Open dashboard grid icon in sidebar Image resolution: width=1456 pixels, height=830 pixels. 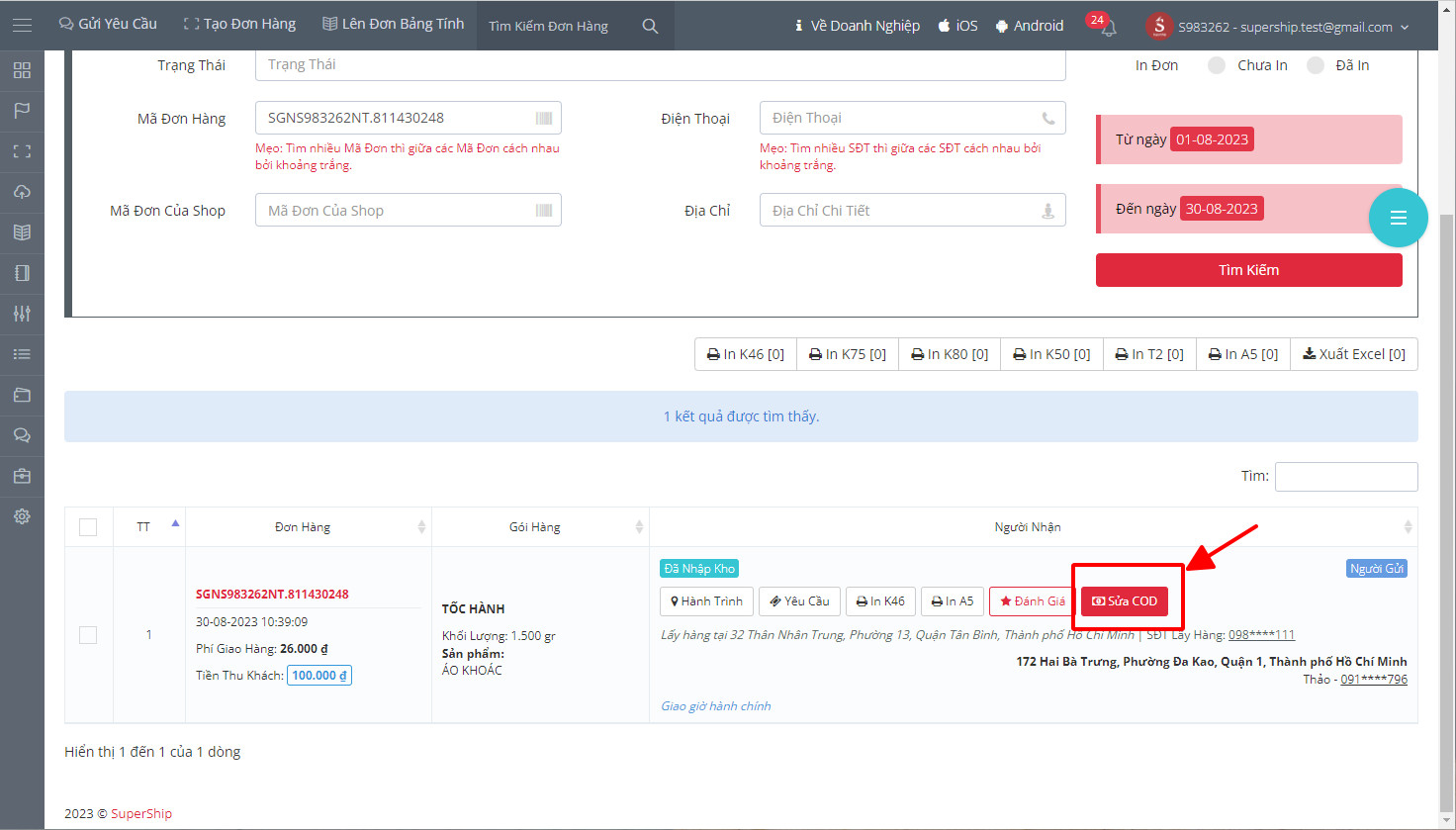[x=22, y=70]
